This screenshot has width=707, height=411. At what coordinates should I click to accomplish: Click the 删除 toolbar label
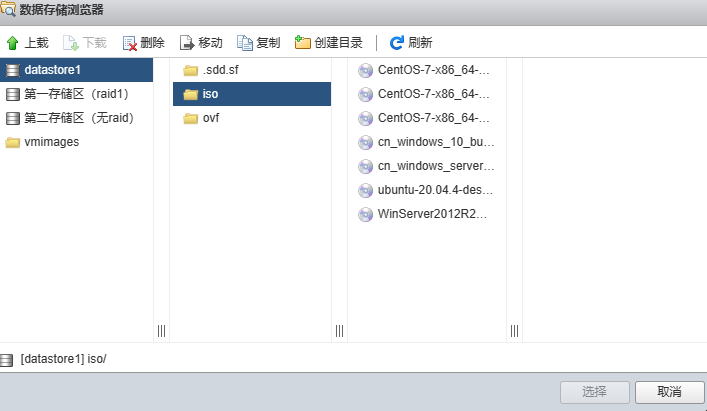click(152, 43)
